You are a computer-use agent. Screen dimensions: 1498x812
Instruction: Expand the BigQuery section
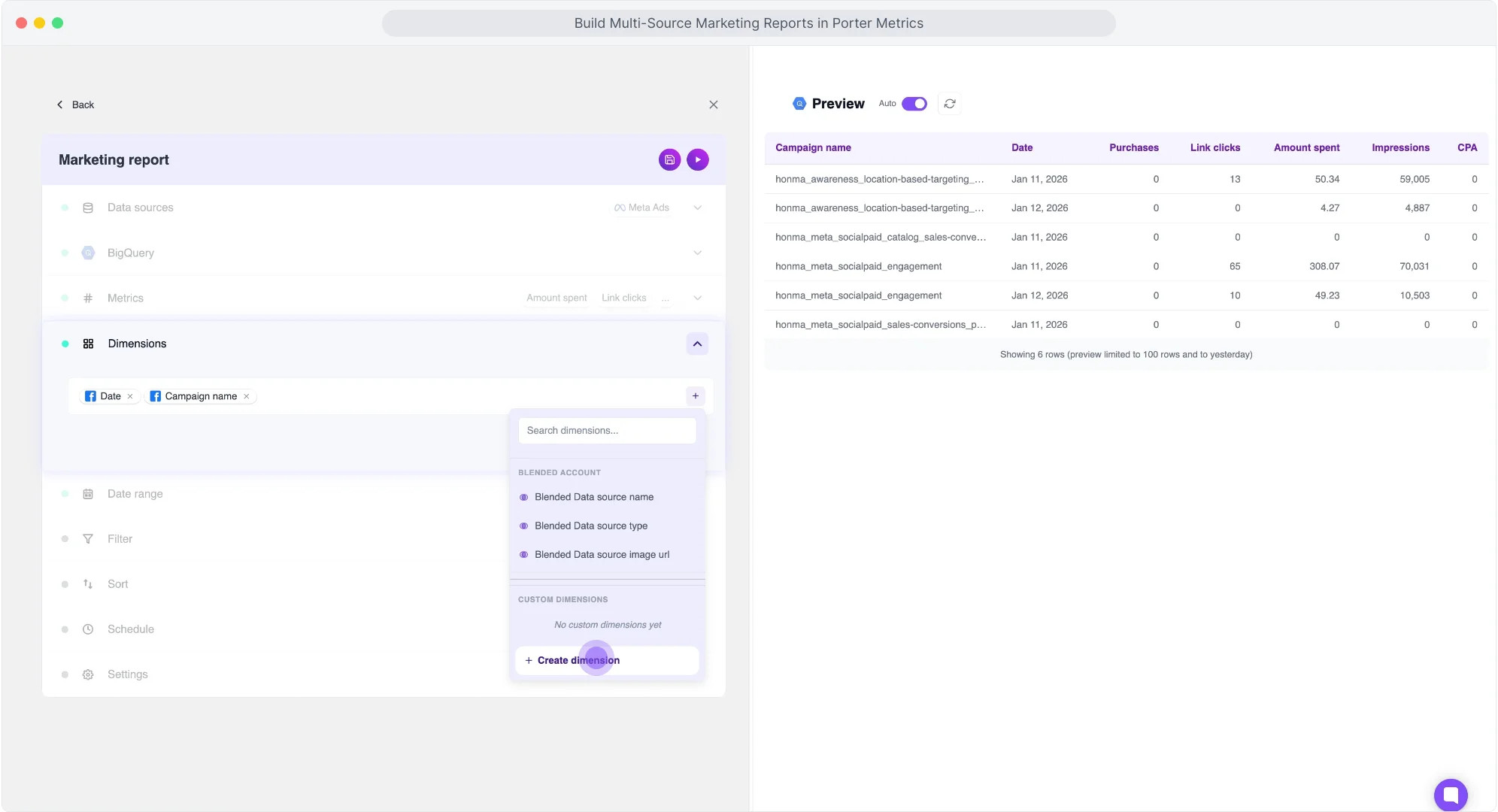point(697,253)
